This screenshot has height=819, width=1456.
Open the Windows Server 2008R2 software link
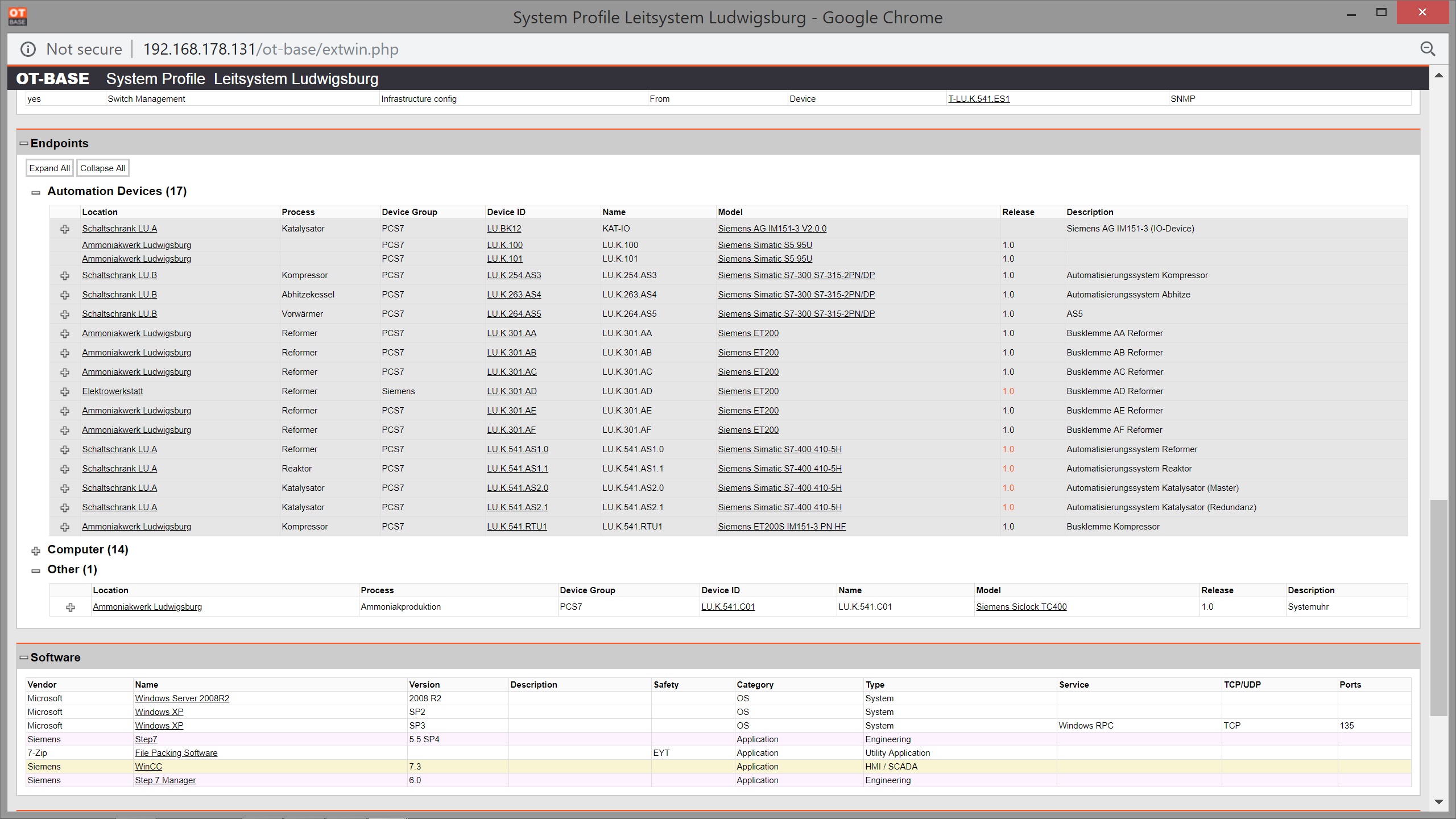tap(182, 698)
